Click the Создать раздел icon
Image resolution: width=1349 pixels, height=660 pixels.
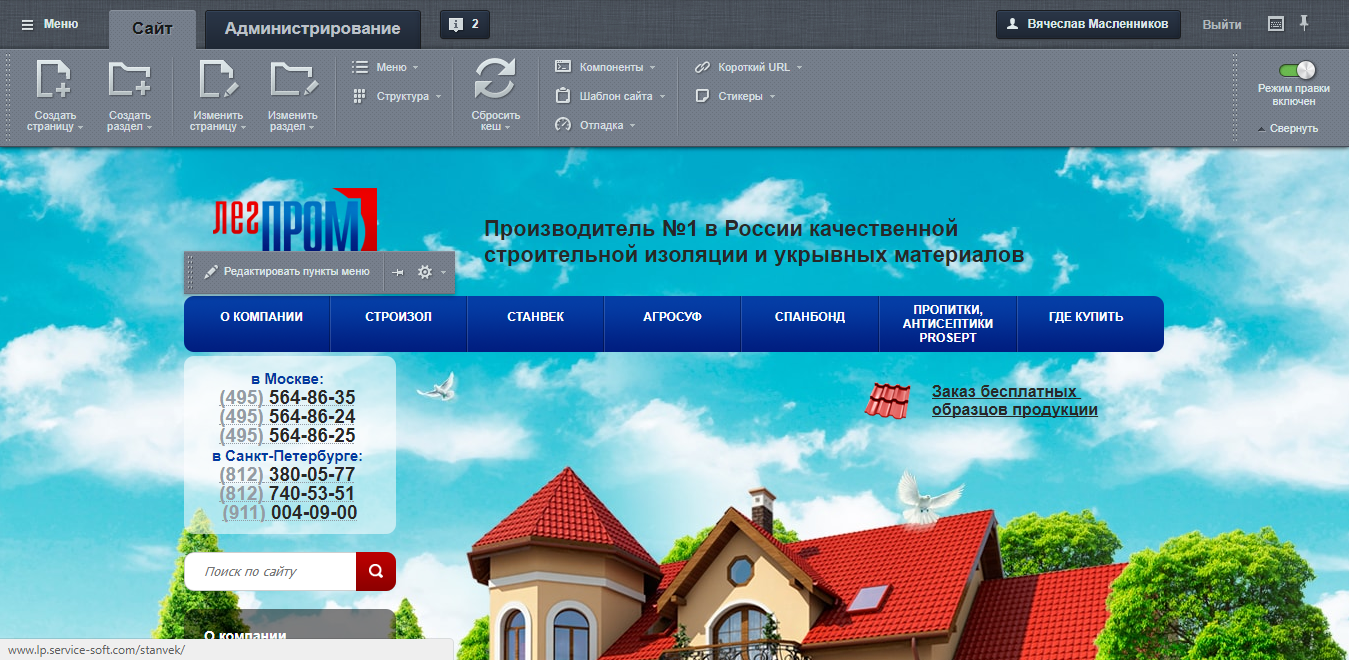pyautogui.click(x=129, y=80)
